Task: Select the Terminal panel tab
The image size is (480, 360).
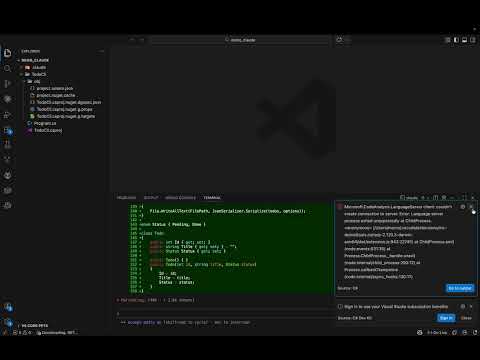Action: [x=212, y=198]
